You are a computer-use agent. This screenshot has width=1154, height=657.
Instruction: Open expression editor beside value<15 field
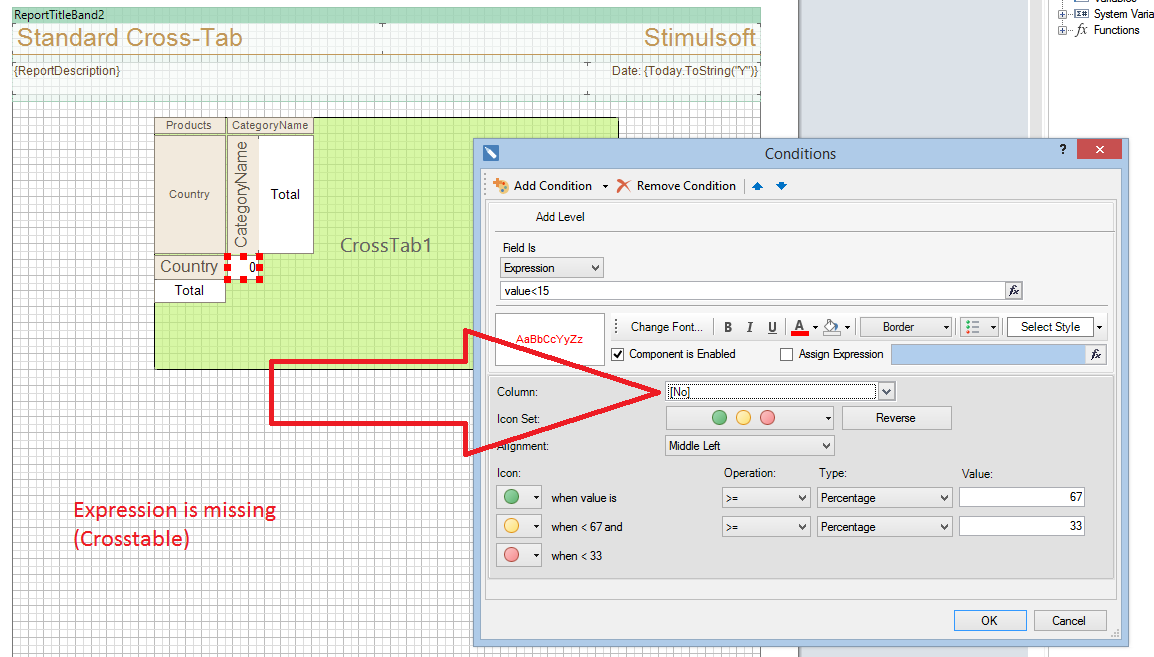coord(1014,291)
